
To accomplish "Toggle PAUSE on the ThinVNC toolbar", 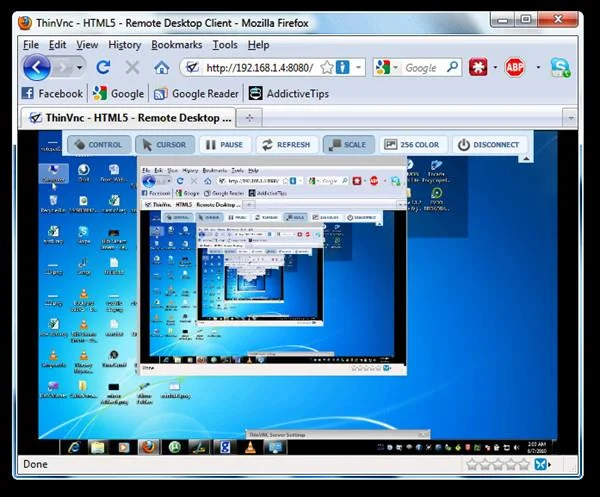I will tap(225, 145).
